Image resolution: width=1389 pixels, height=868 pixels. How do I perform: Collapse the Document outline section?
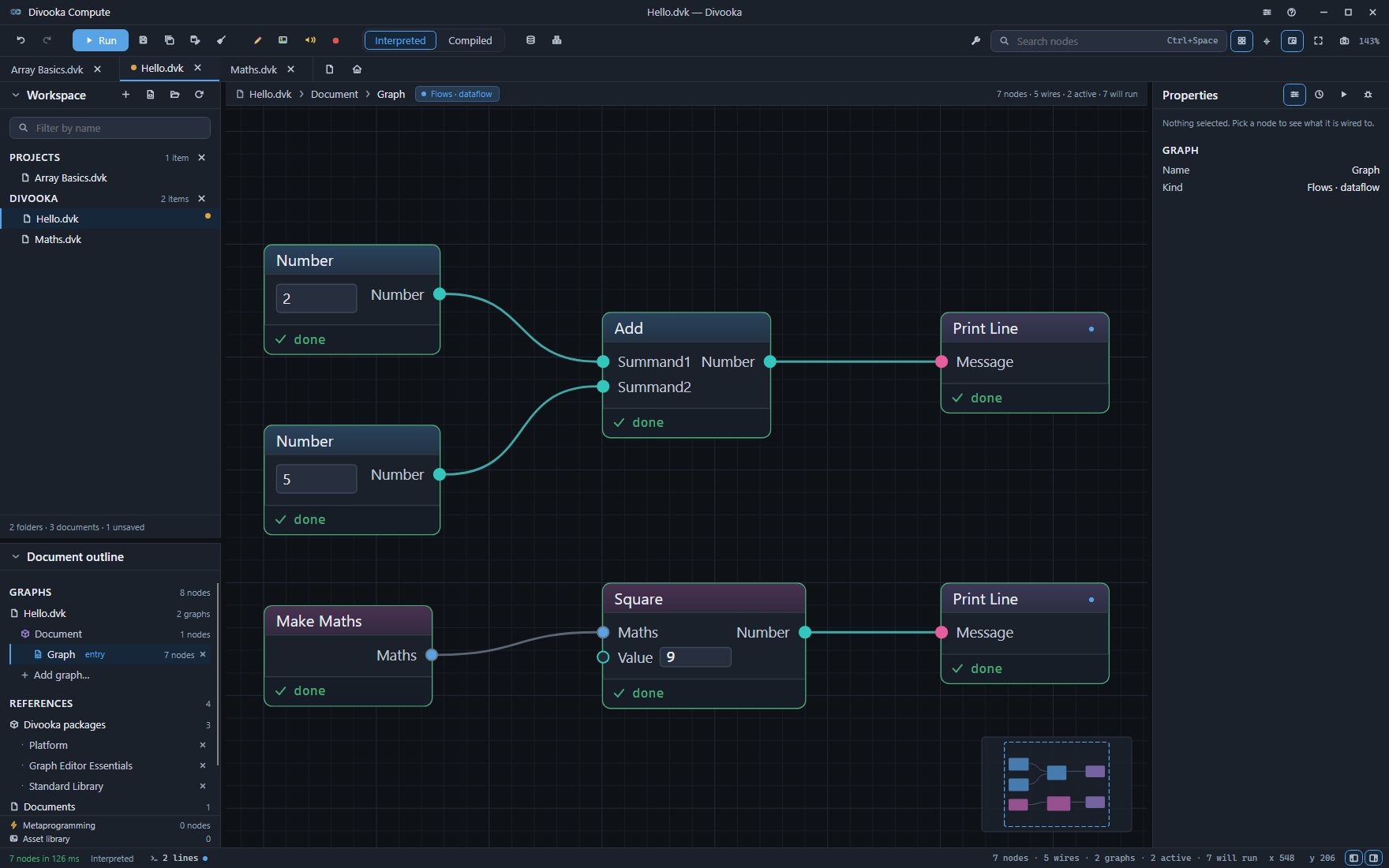15,556
